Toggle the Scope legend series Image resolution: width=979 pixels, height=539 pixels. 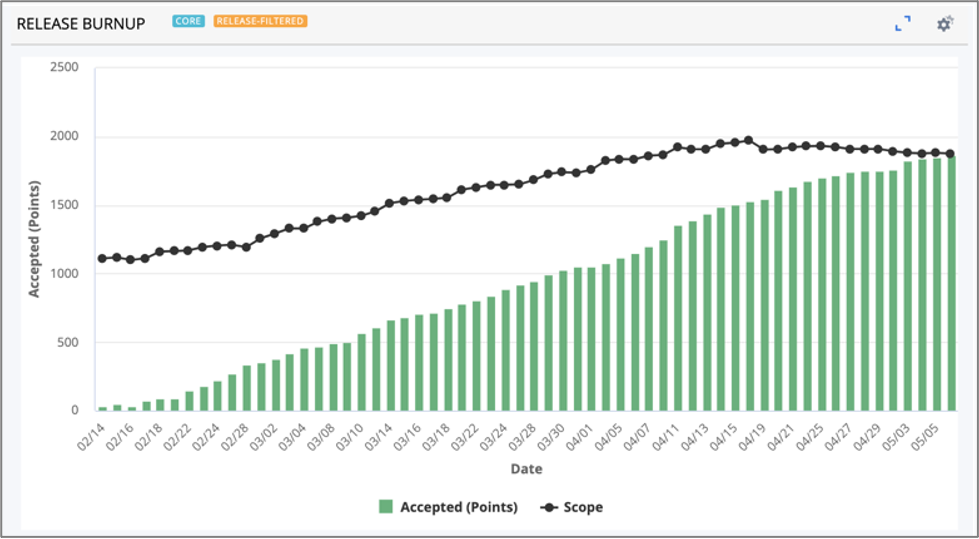pos(582,507)
